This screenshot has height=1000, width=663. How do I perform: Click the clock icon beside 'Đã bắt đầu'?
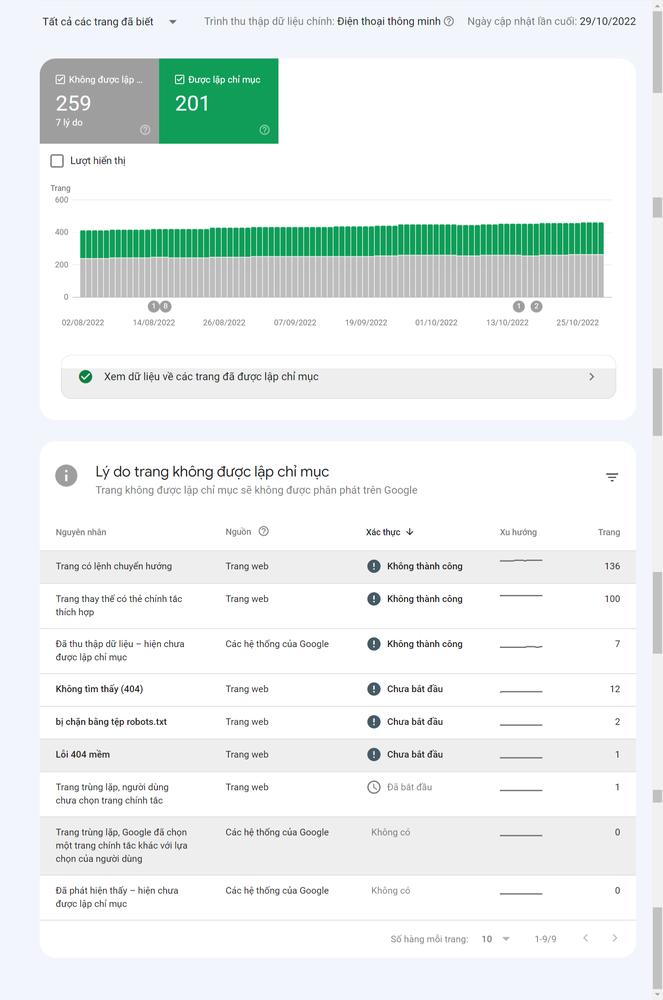click(374, 787)
